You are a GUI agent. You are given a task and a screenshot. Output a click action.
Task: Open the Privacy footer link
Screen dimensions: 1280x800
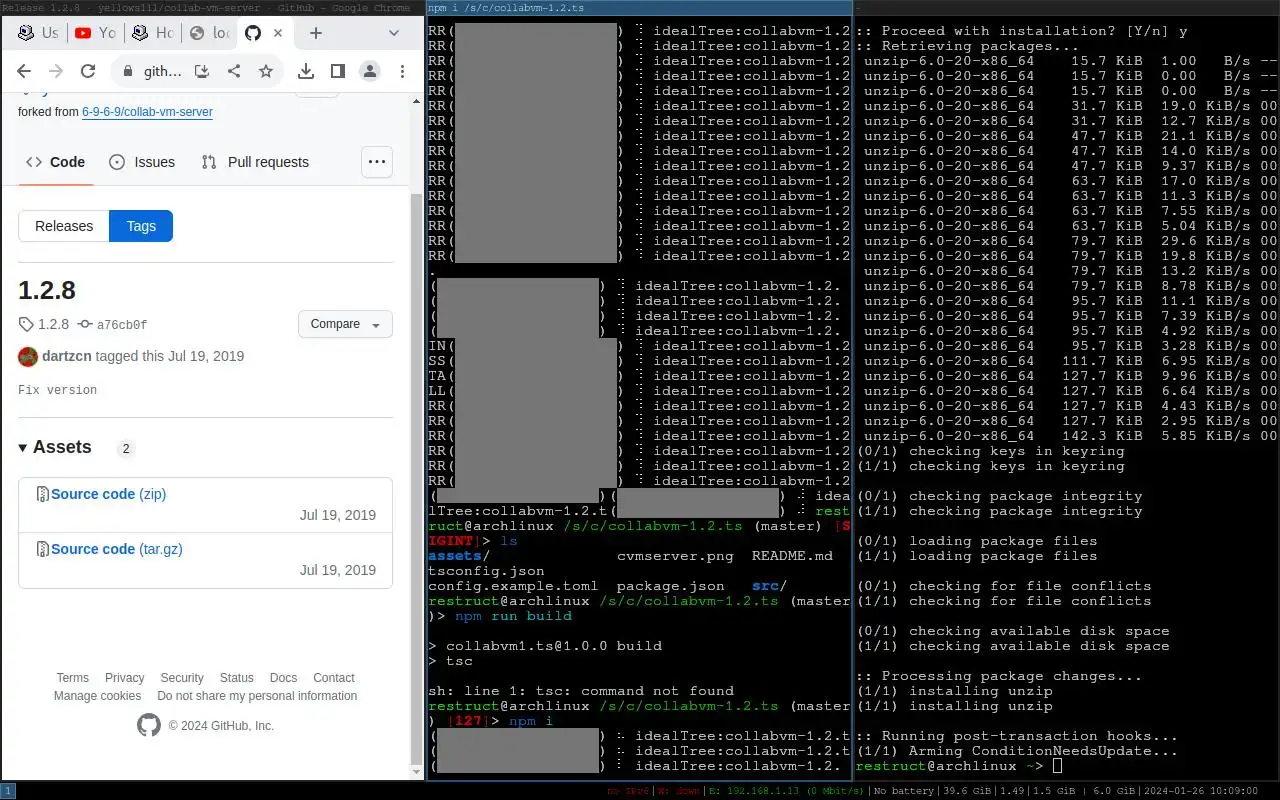(124, 678)
